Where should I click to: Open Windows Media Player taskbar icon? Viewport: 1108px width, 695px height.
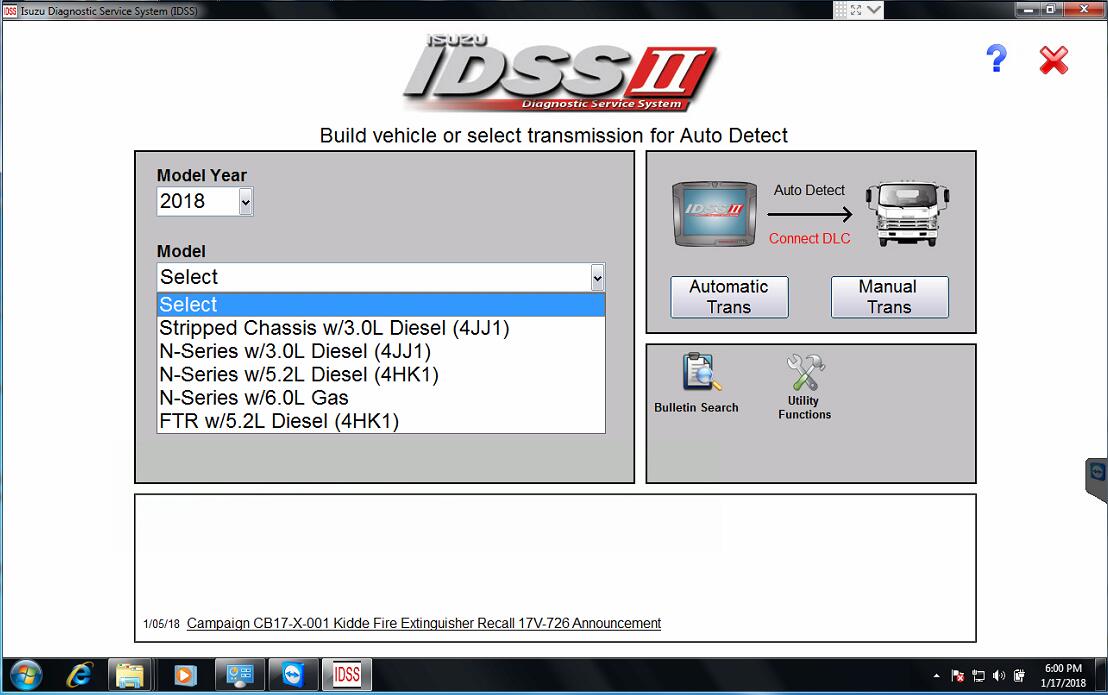[x=184, y=676]
